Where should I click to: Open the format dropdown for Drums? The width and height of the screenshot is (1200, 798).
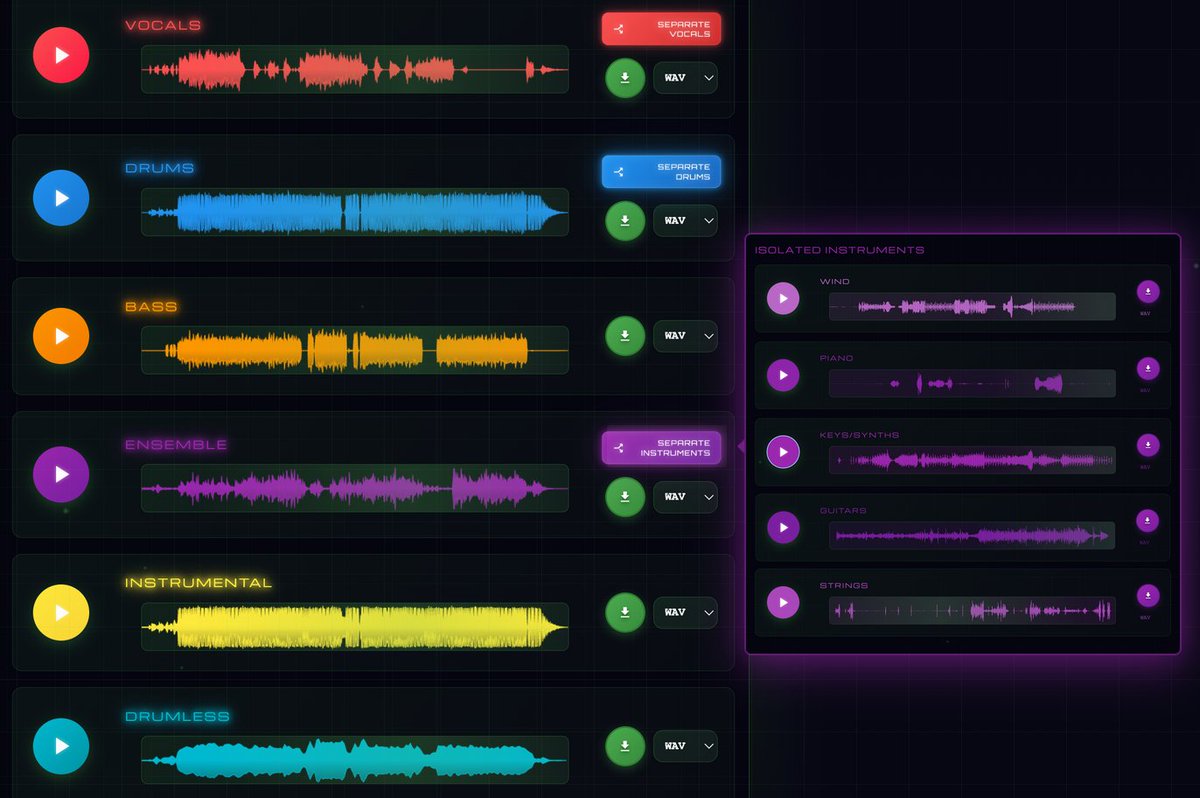coord(685,220)
